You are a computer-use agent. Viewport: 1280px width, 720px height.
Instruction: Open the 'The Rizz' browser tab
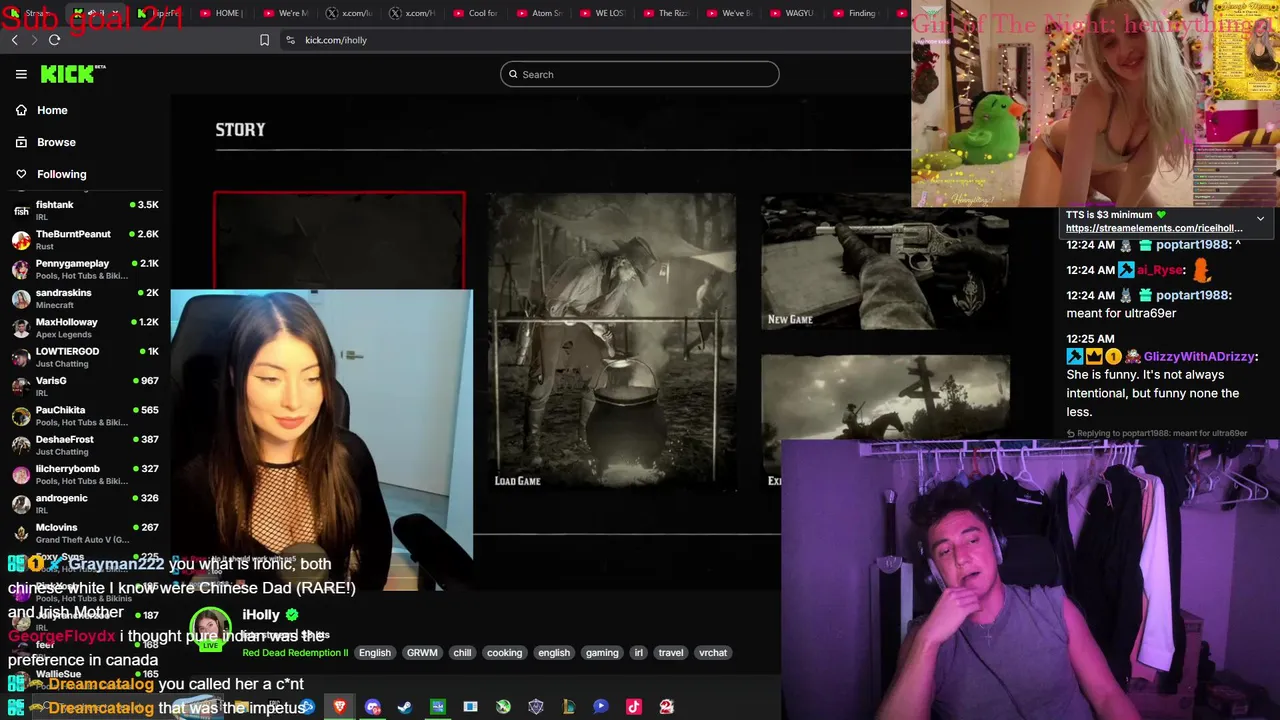tap(664, 13)
